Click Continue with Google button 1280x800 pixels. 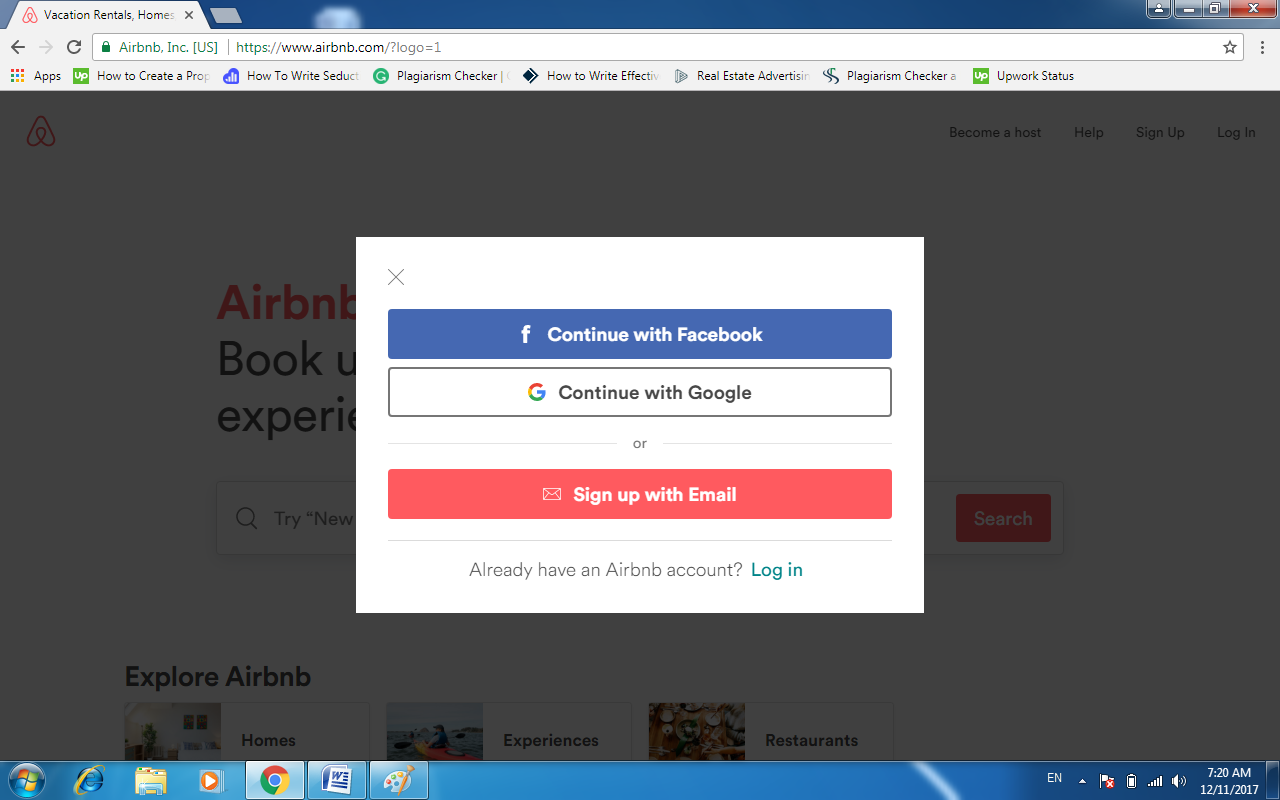coord(640,392)
